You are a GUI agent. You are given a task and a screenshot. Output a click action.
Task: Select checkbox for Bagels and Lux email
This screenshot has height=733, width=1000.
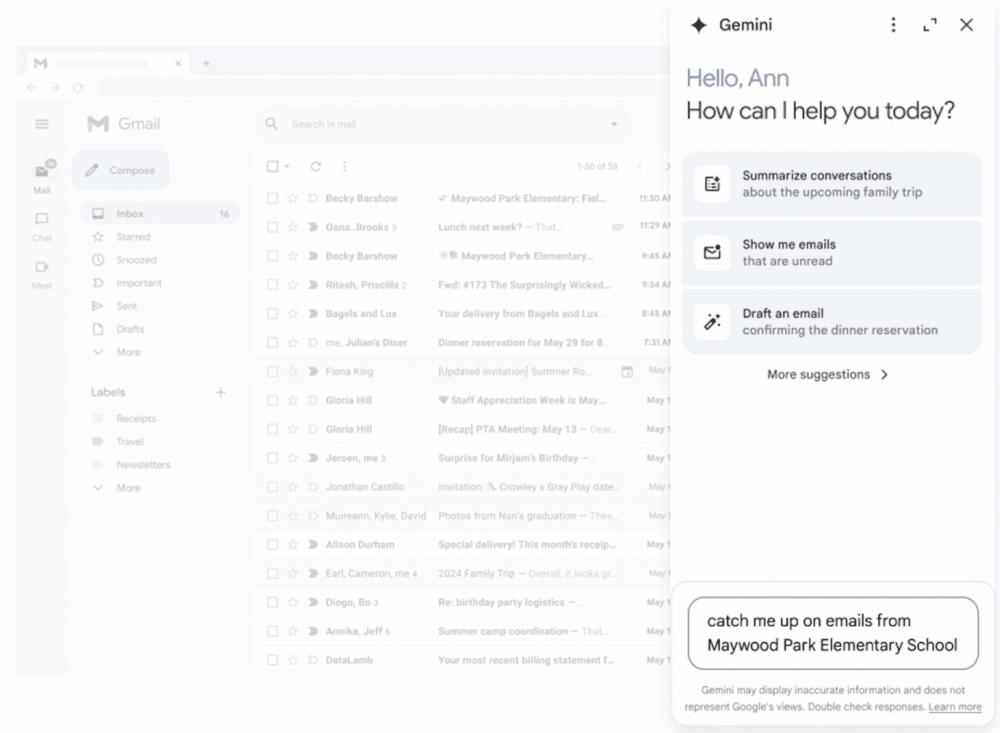pyautogui.click(x=272, y=314)
